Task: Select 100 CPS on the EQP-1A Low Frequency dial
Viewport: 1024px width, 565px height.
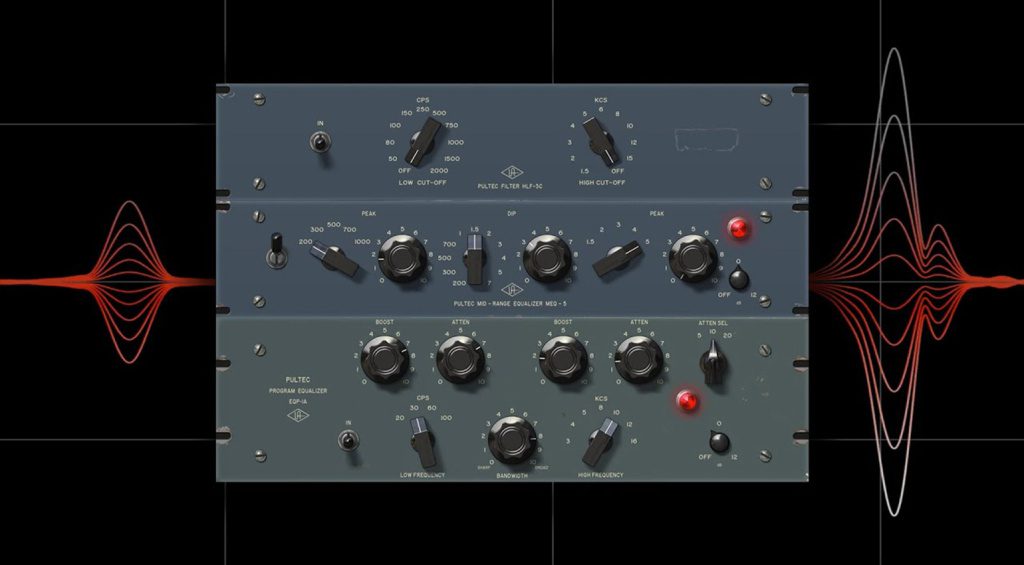Action: coord(446,417)
